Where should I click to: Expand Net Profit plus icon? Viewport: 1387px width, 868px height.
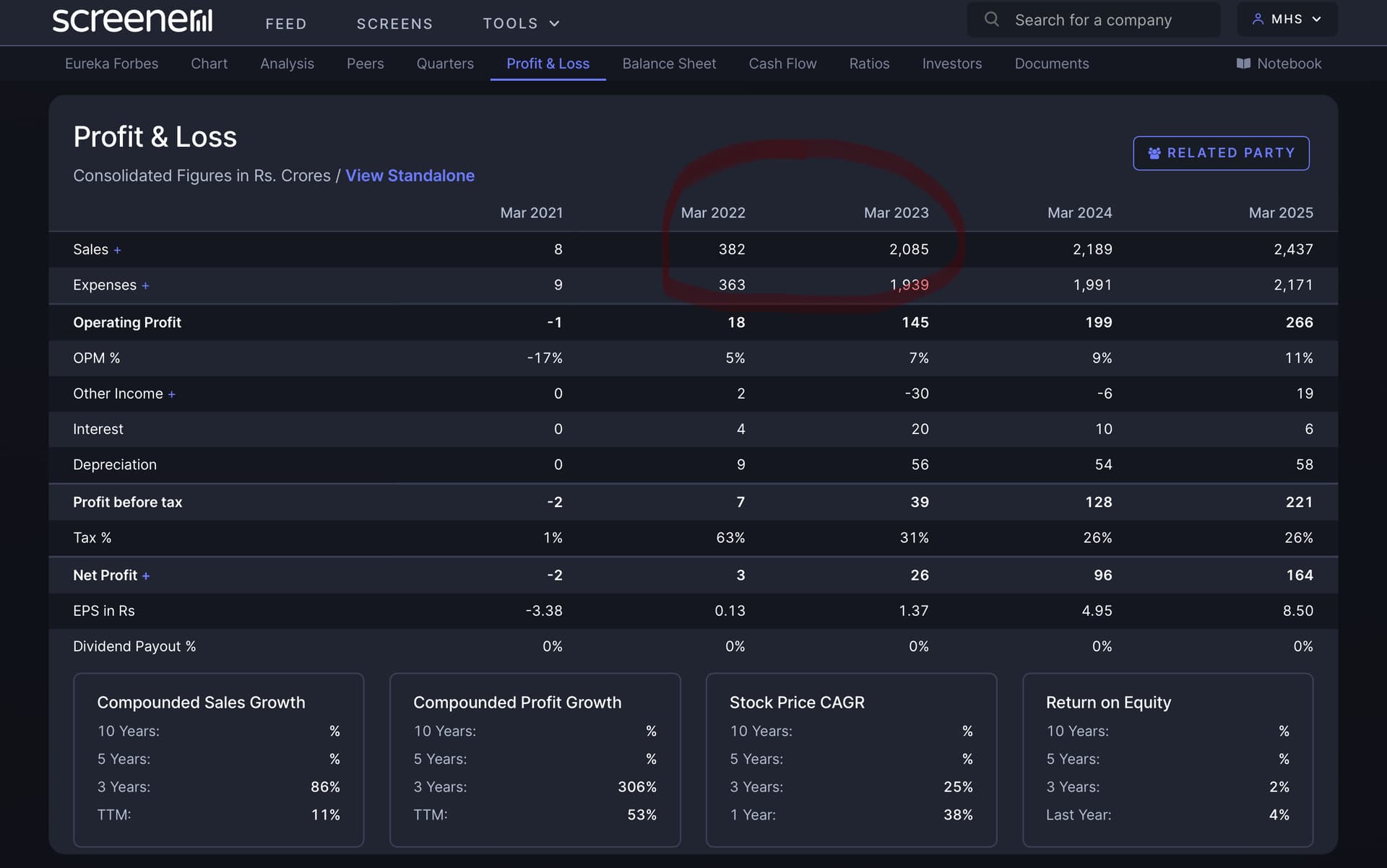(146, 576)
